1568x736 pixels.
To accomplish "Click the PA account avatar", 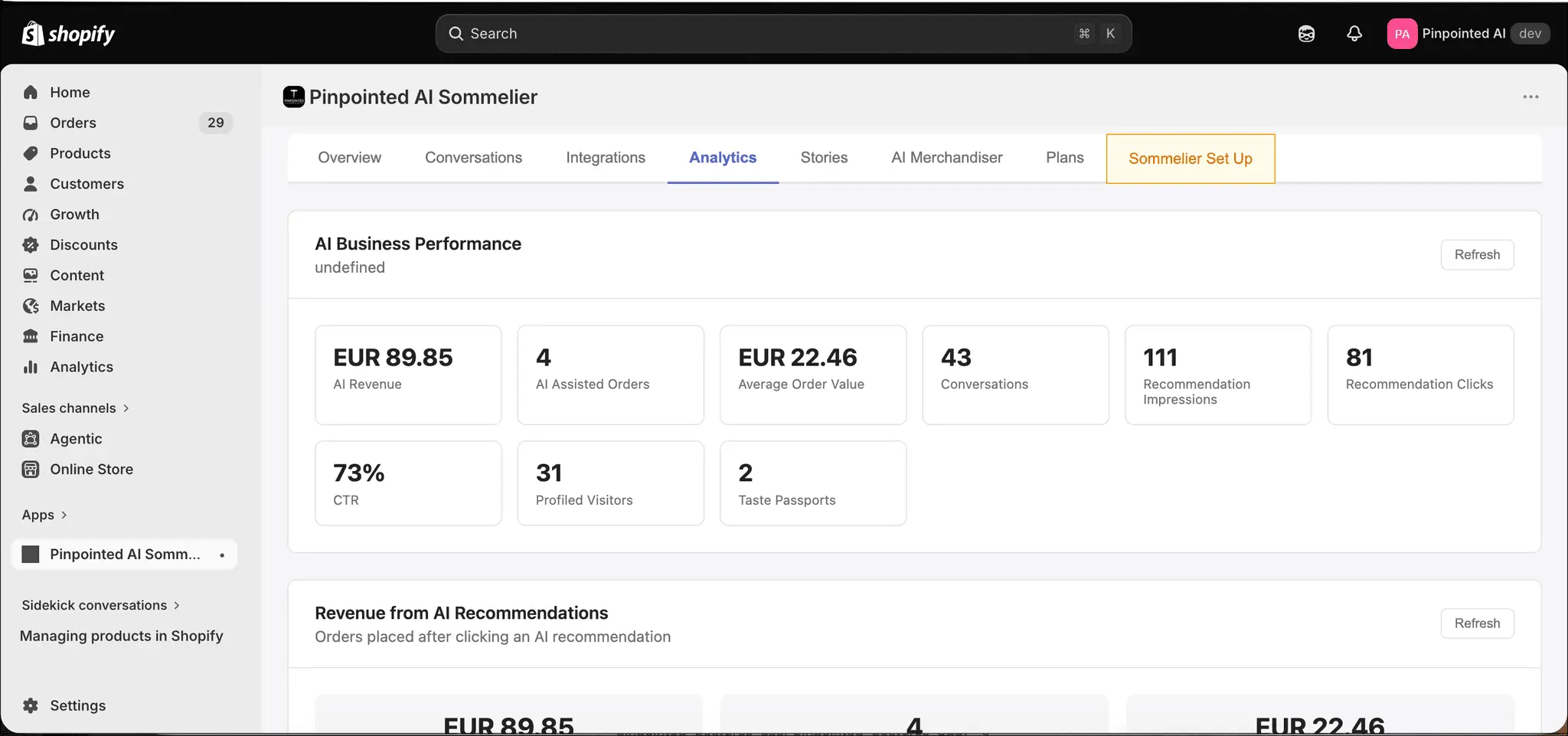I will (x=1402, y=34).
